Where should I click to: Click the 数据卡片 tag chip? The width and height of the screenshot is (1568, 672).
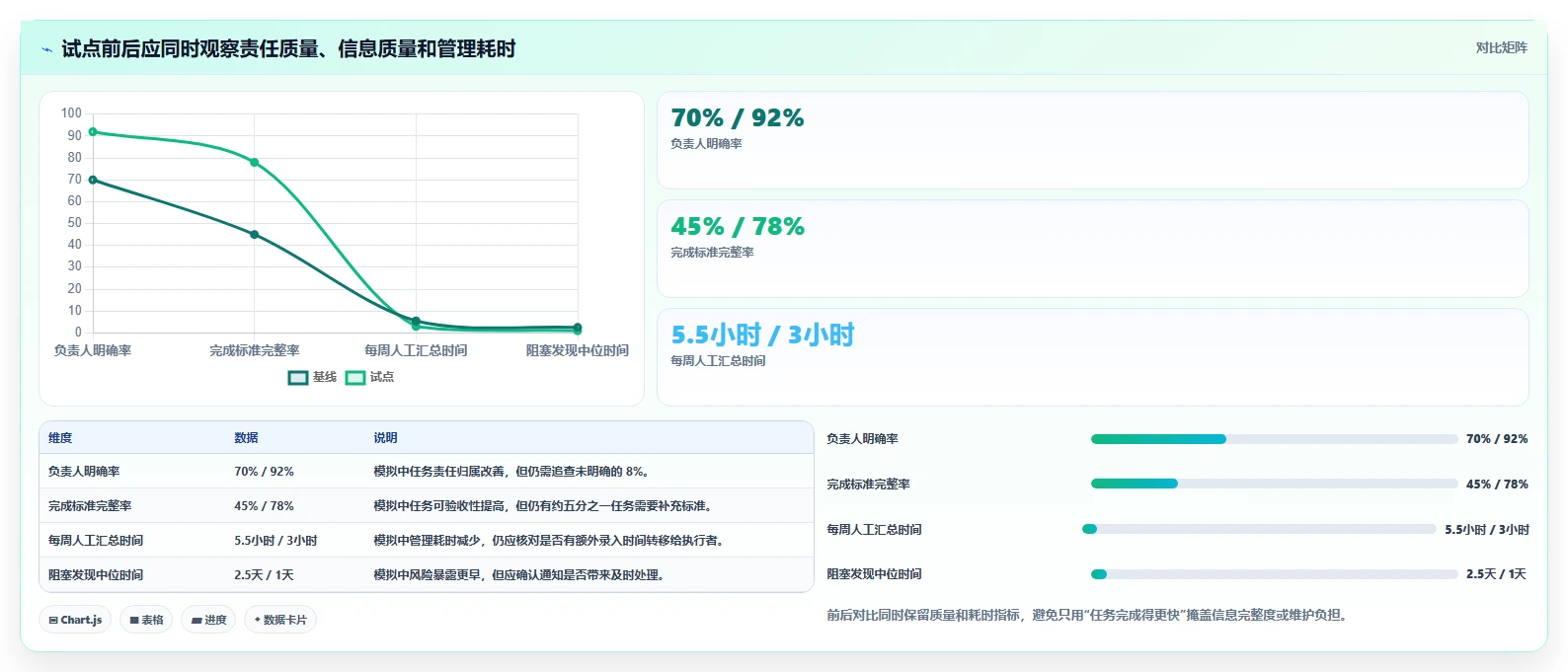click(280, 620)
